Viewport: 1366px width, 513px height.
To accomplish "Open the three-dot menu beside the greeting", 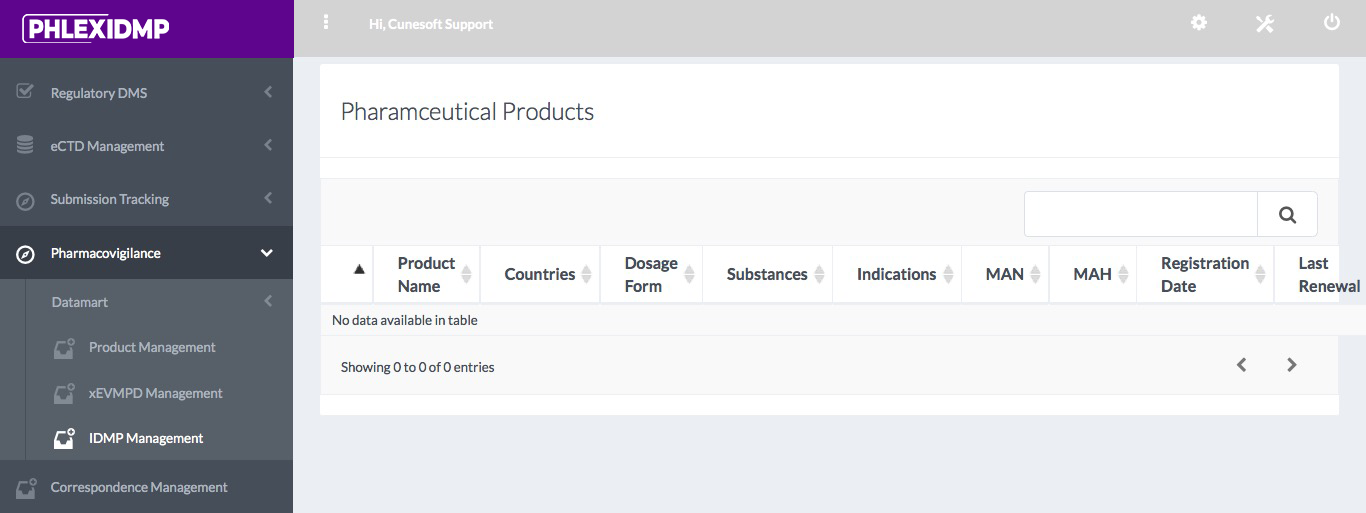I will (326, 23).
